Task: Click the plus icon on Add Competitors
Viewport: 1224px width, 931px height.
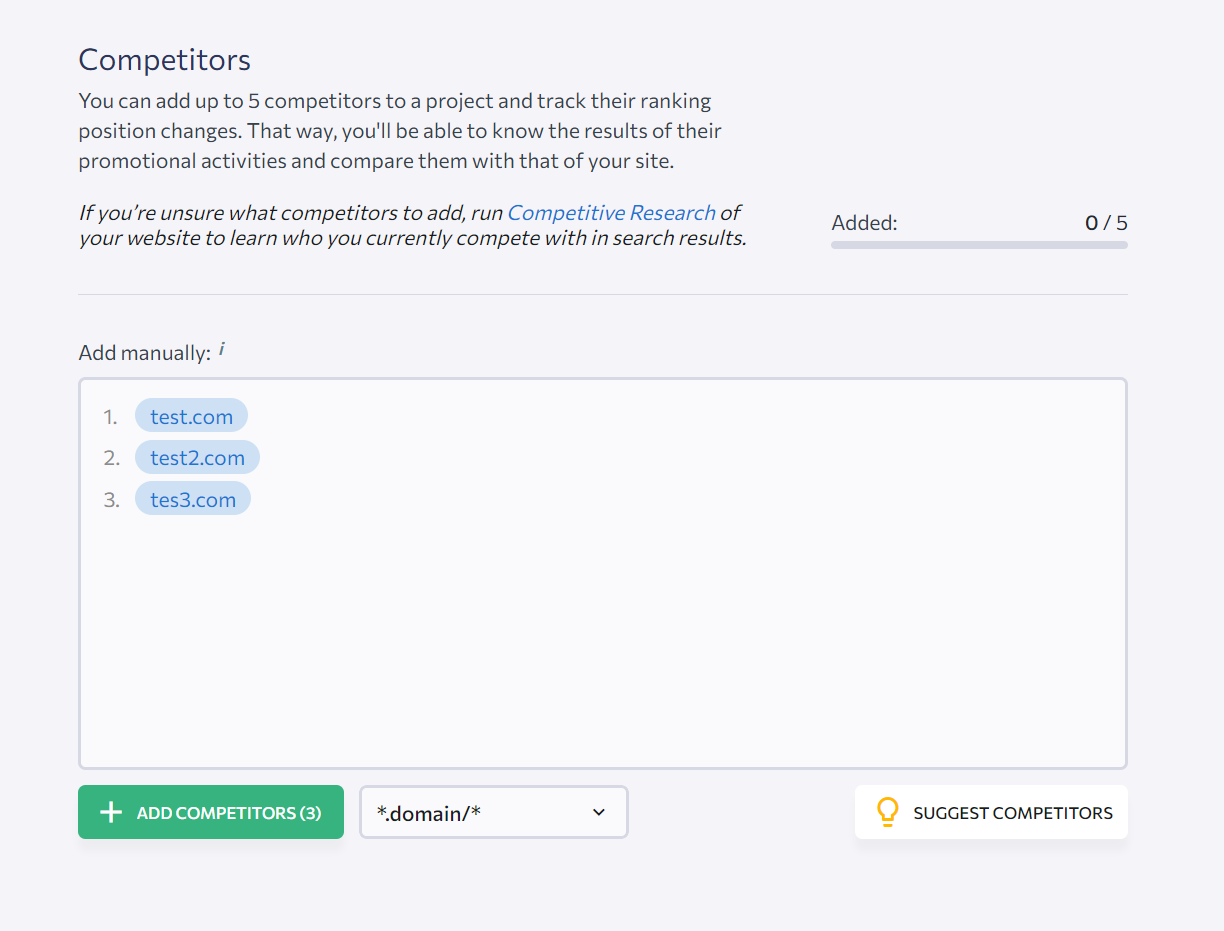Action: click(112, 813)
